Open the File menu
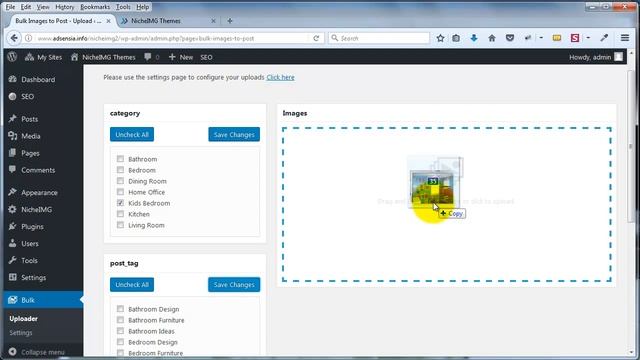 [x=10, y=7]
